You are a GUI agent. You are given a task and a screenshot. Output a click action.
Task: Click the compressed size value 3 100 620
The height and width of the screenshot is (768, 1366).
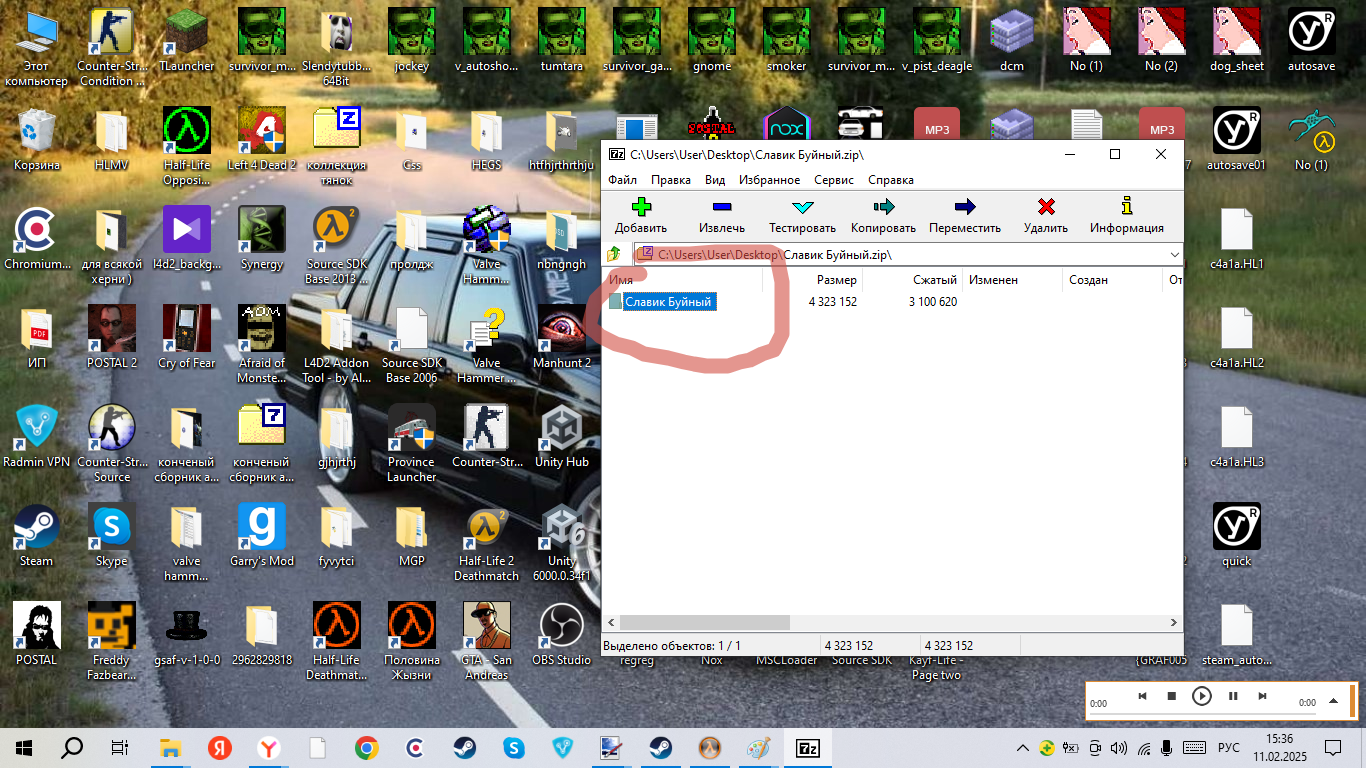933,301
